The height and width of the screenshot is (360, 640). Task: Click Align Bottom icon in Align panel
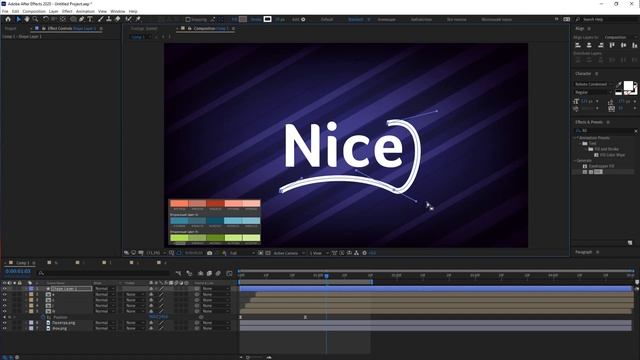[x=635, y=45]
